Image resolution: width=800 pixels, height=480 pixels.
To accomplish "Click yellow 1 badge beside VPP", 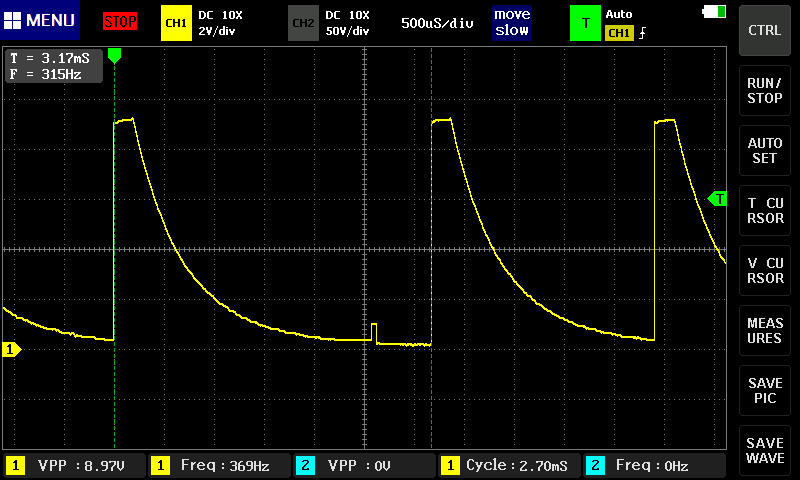I will click(15, 466).
